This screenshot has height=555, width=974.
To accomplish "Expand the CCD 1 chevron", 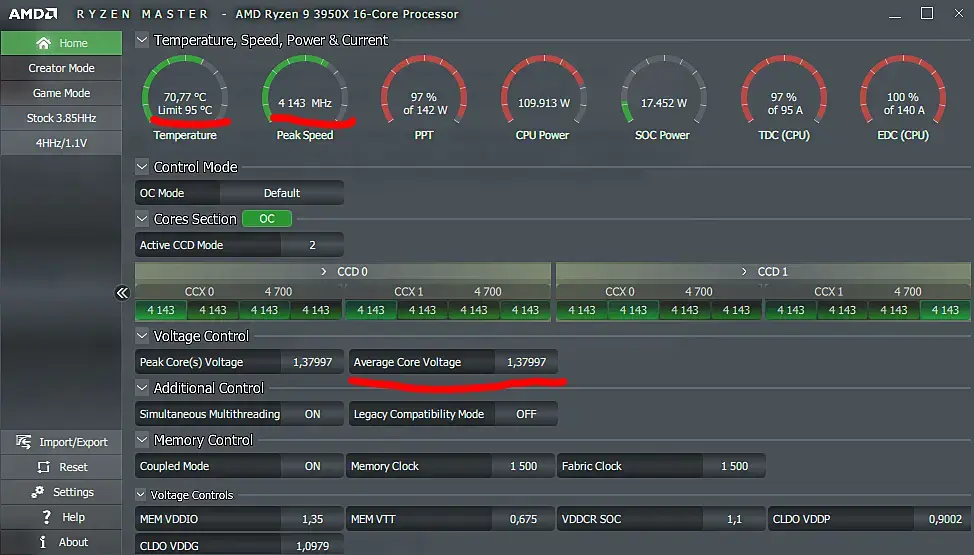I will pos(744,272).
